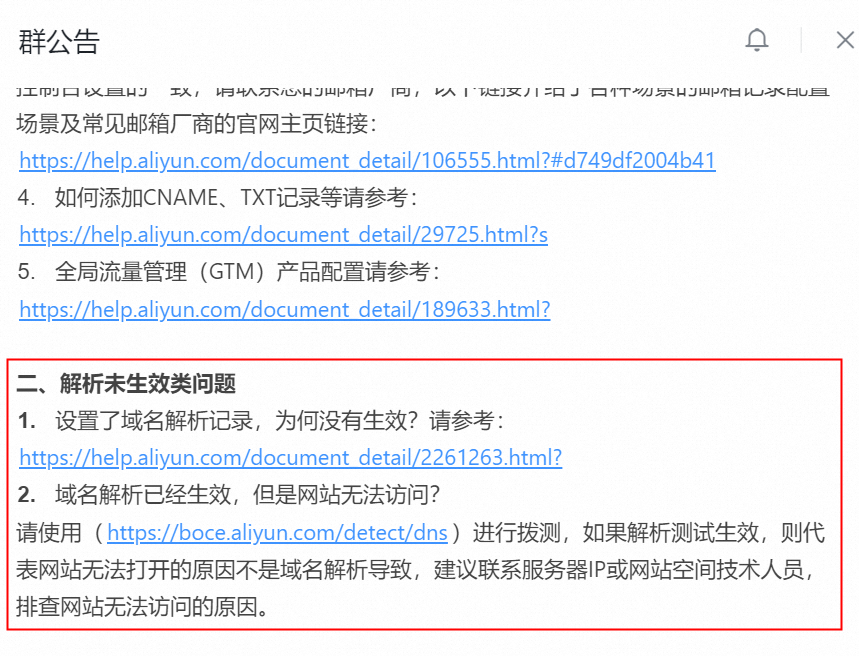This screenshot has width=859, height=656.
Task: Click text 全局流量管理（GTM）产品配置请参考
Action: click(x=242, y=272)
